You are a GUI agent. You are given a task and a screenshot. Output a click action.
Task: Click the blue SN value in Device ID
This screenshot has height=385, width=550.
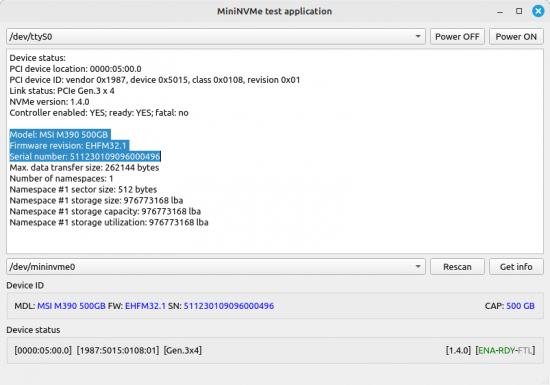[229, 306]
